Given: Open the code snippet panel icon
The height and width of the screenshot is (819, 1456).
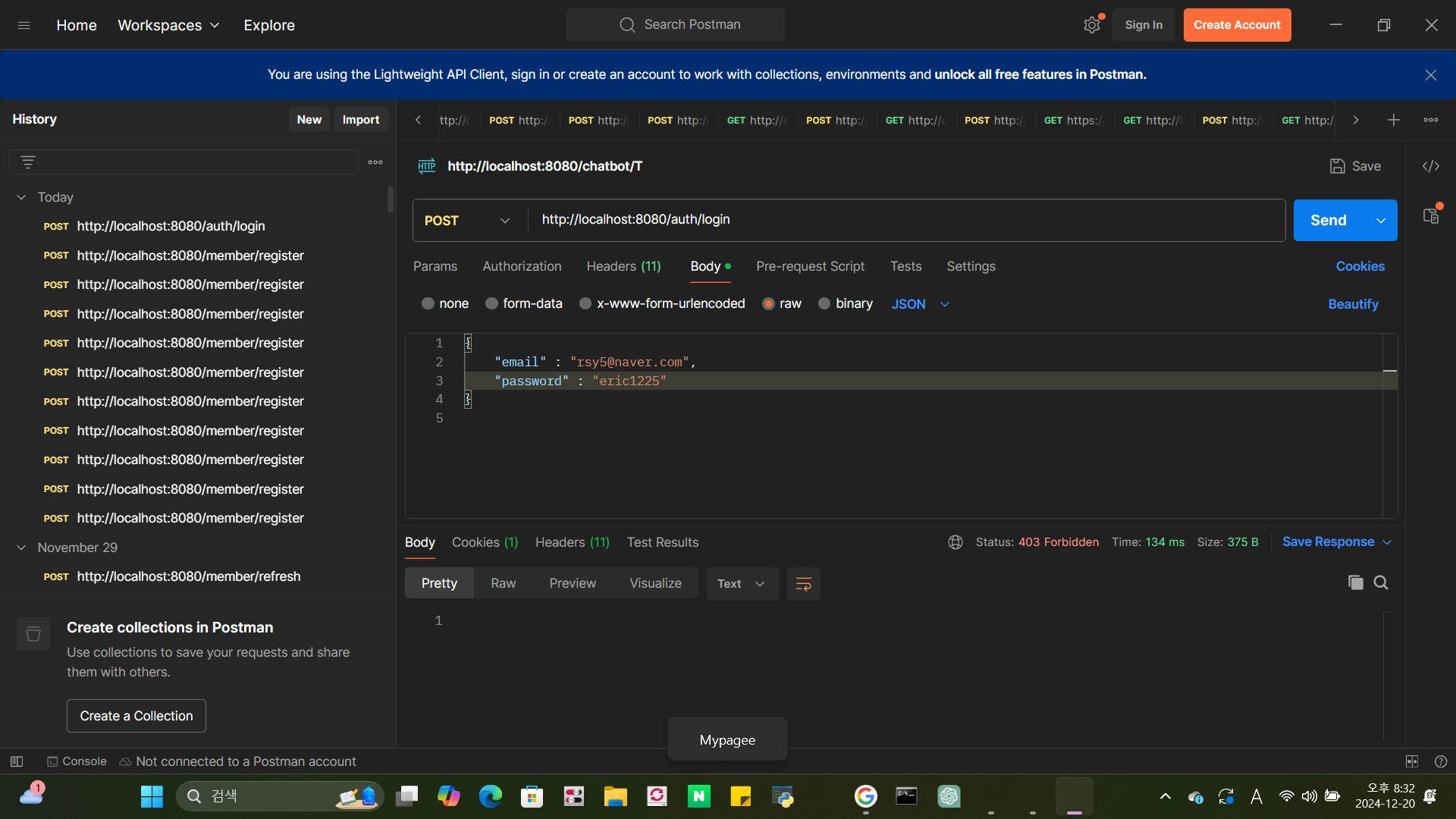Looking at the screenshot, I should click(1431, 166).
